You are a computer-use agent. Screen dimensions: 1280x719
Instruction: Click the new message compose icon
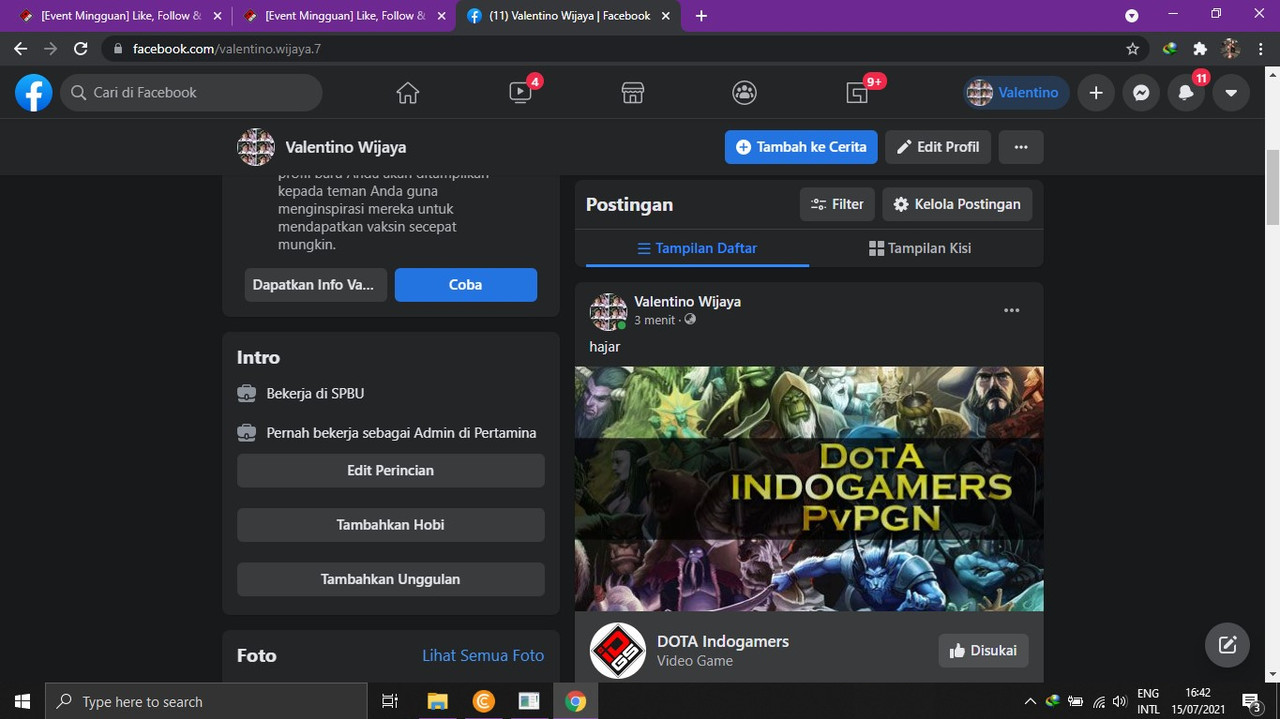tap(1228, 645)
